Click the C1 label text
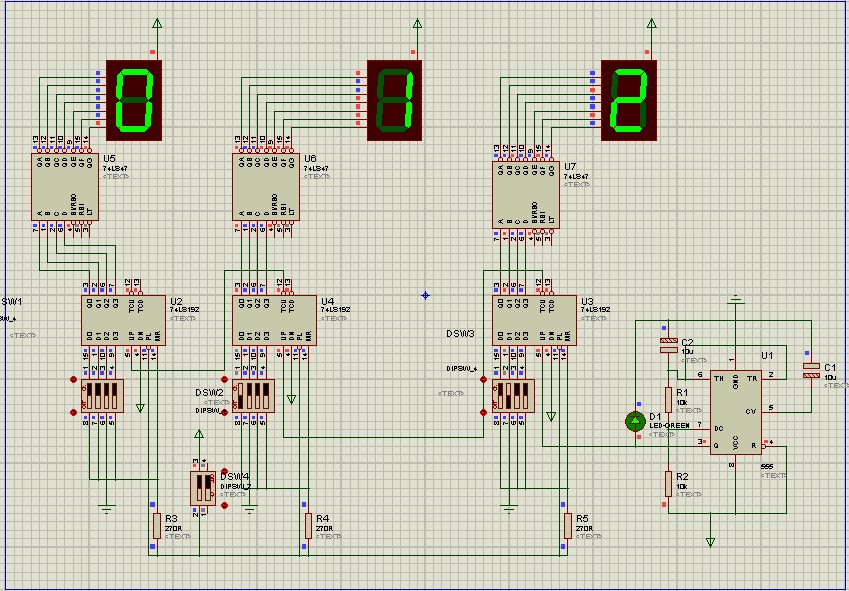 [830, 368]
